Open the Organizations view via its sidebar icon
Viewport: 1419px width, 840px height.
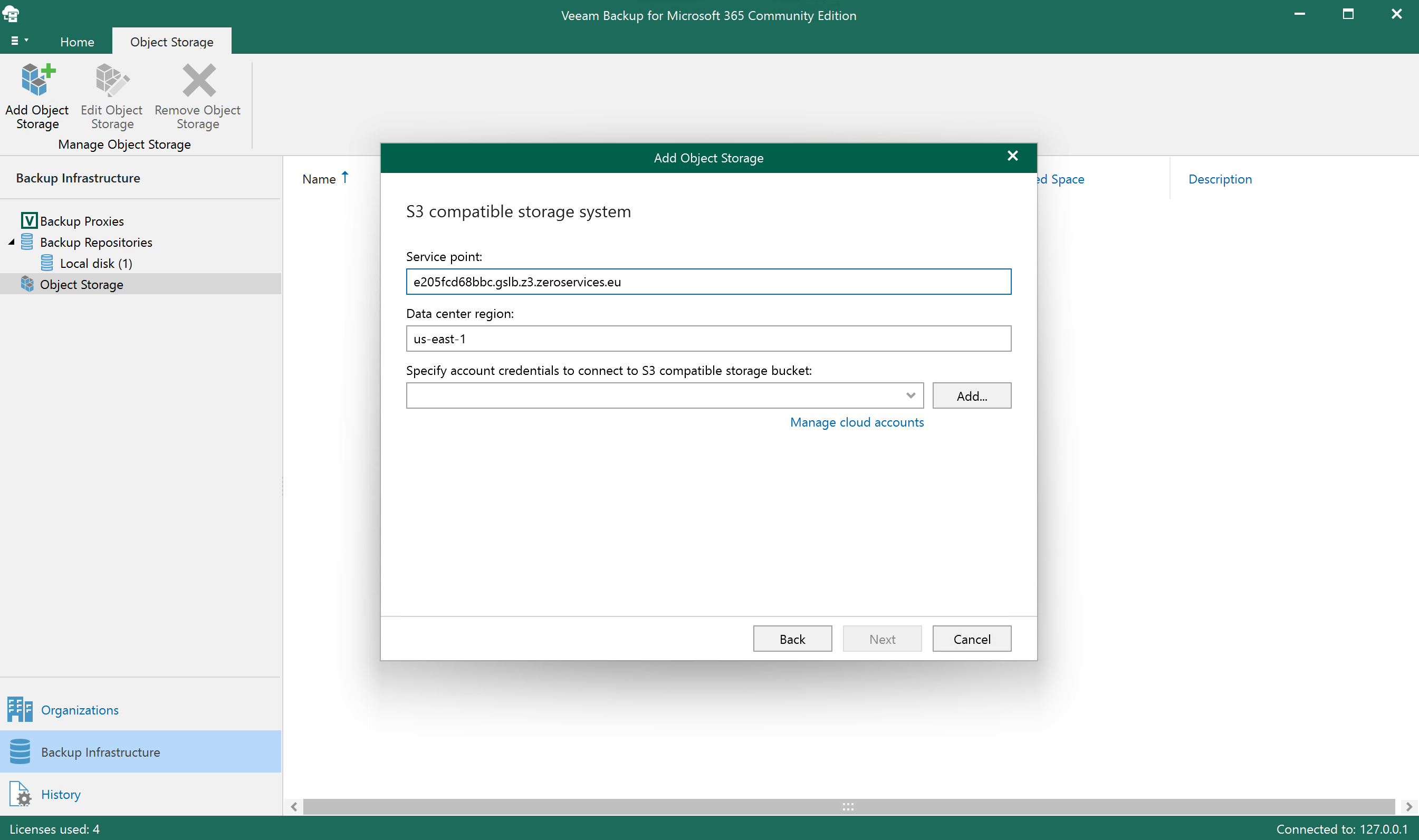[x=21, y=709]
